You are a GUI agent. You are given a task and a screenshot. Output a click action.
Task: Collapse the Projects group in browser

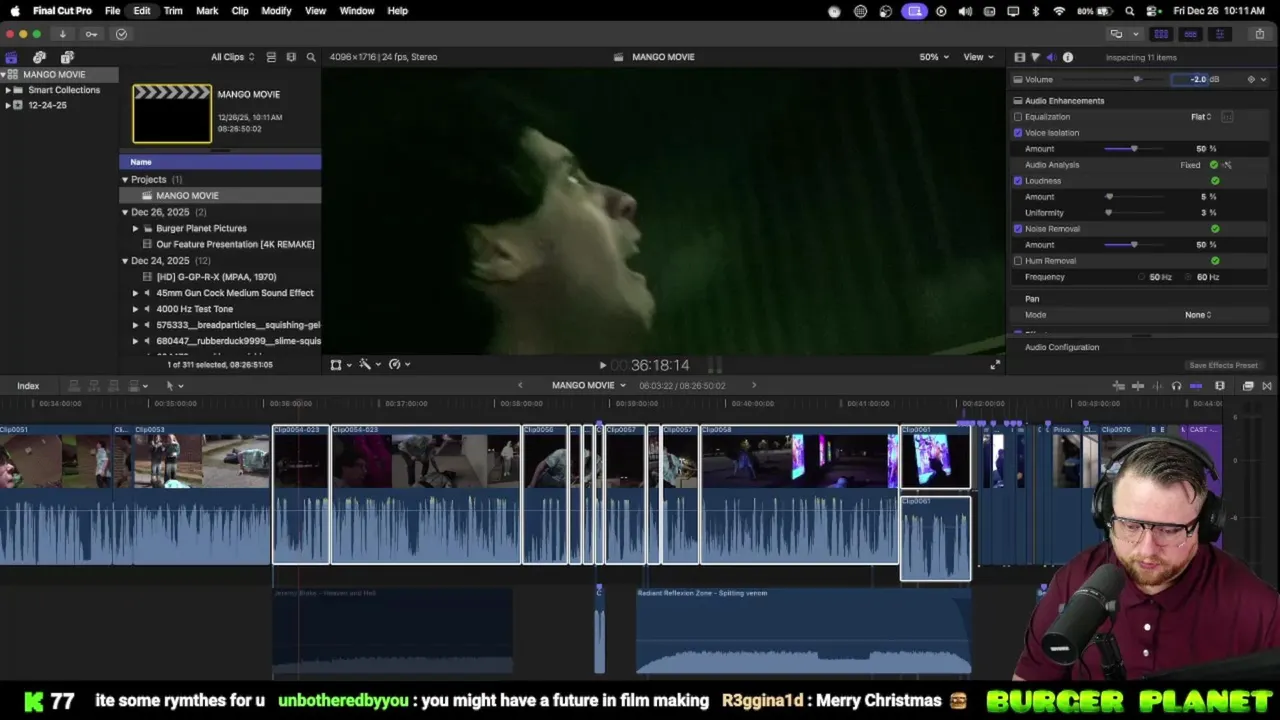(x=125, y=180)
